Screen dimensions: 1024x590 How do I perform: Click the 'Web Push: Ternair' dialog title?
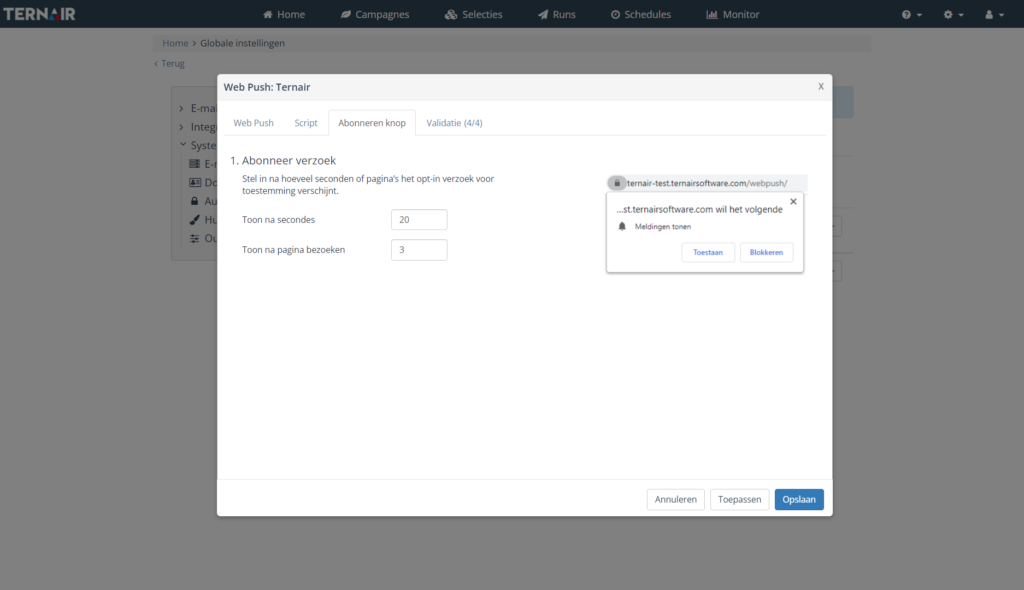coord(266,87)
